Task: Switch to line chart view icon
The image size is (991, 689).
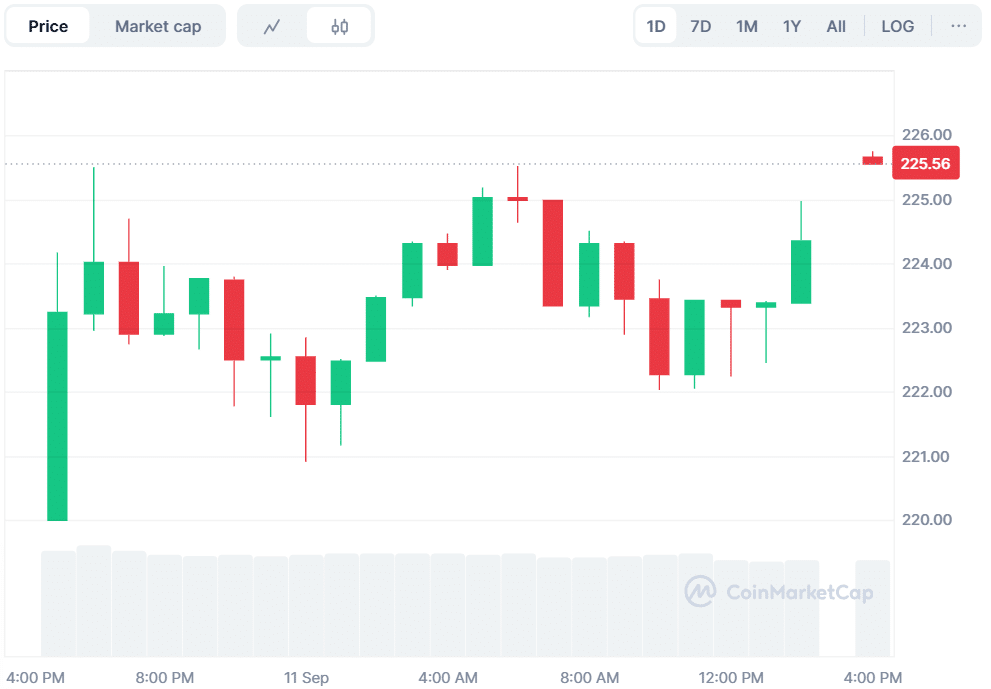Action: tap(272, 26)
